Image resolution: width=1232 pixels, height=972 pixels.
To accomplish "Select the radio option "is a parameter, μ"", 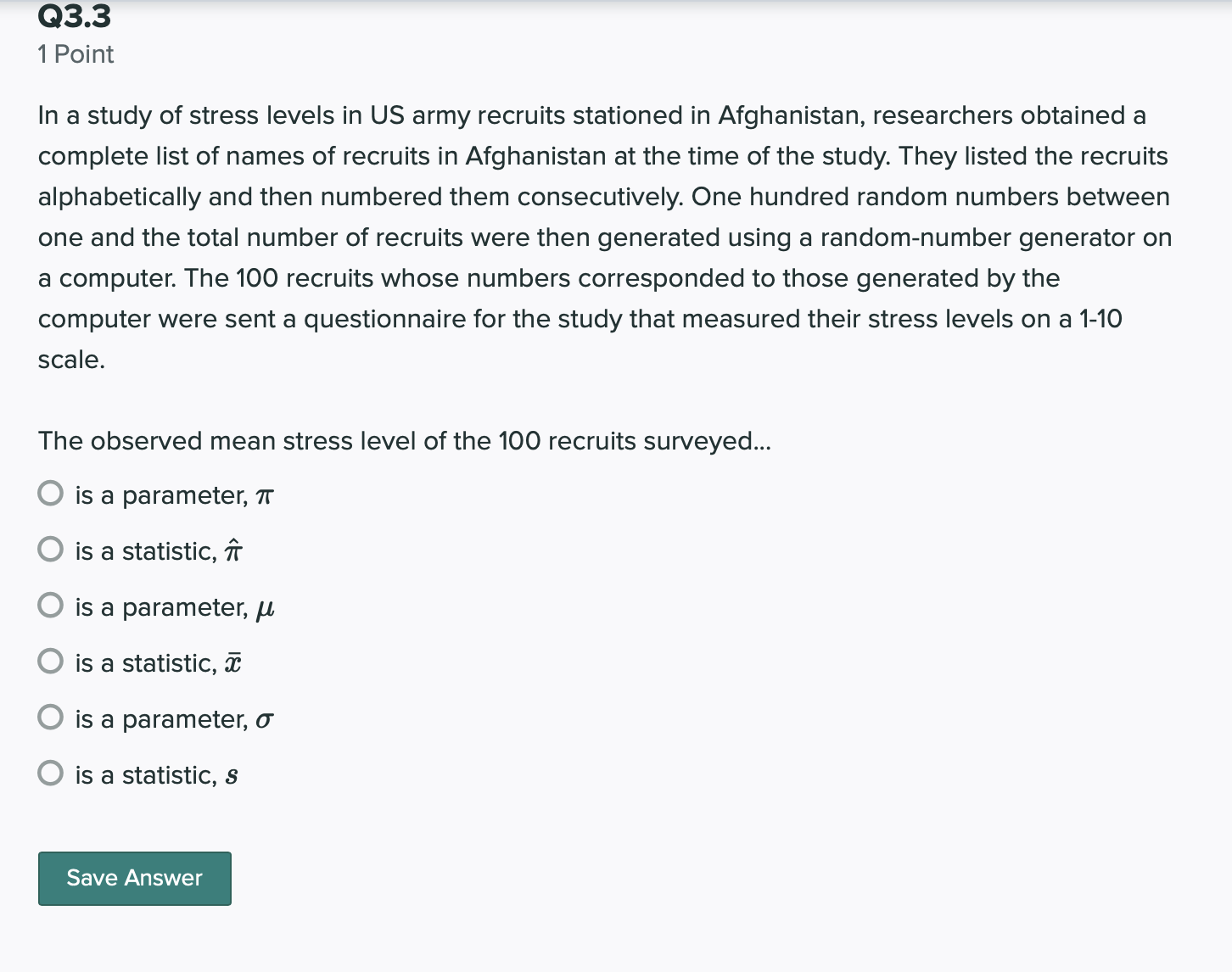I will pyautogui.click(x=50, y=605).
